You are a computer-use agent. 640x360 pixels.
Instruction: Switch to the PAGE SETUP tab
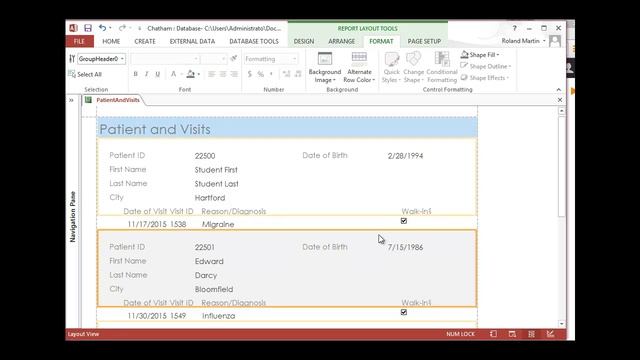[x=424, y=41]
